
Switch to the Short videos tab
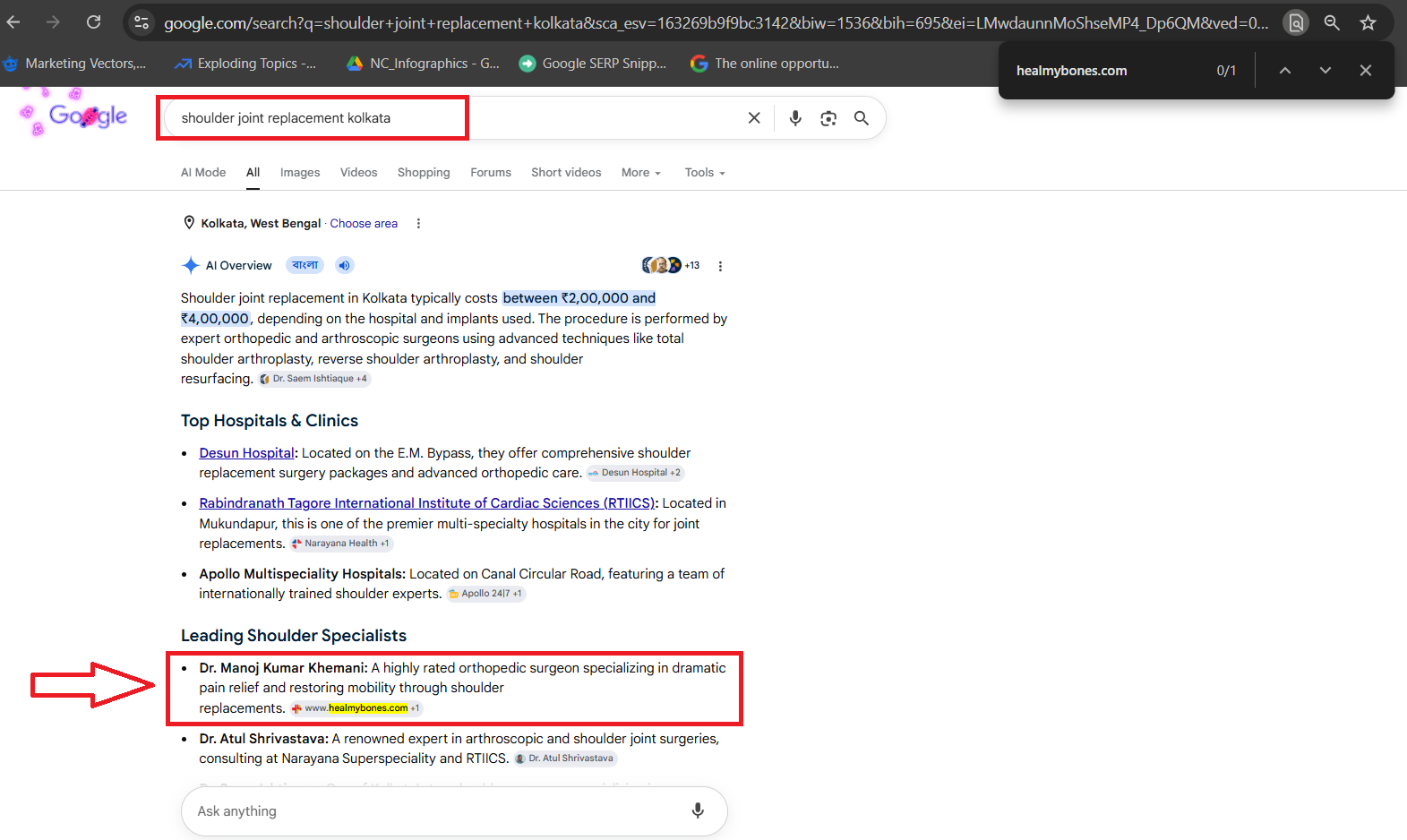pos(566,173)
